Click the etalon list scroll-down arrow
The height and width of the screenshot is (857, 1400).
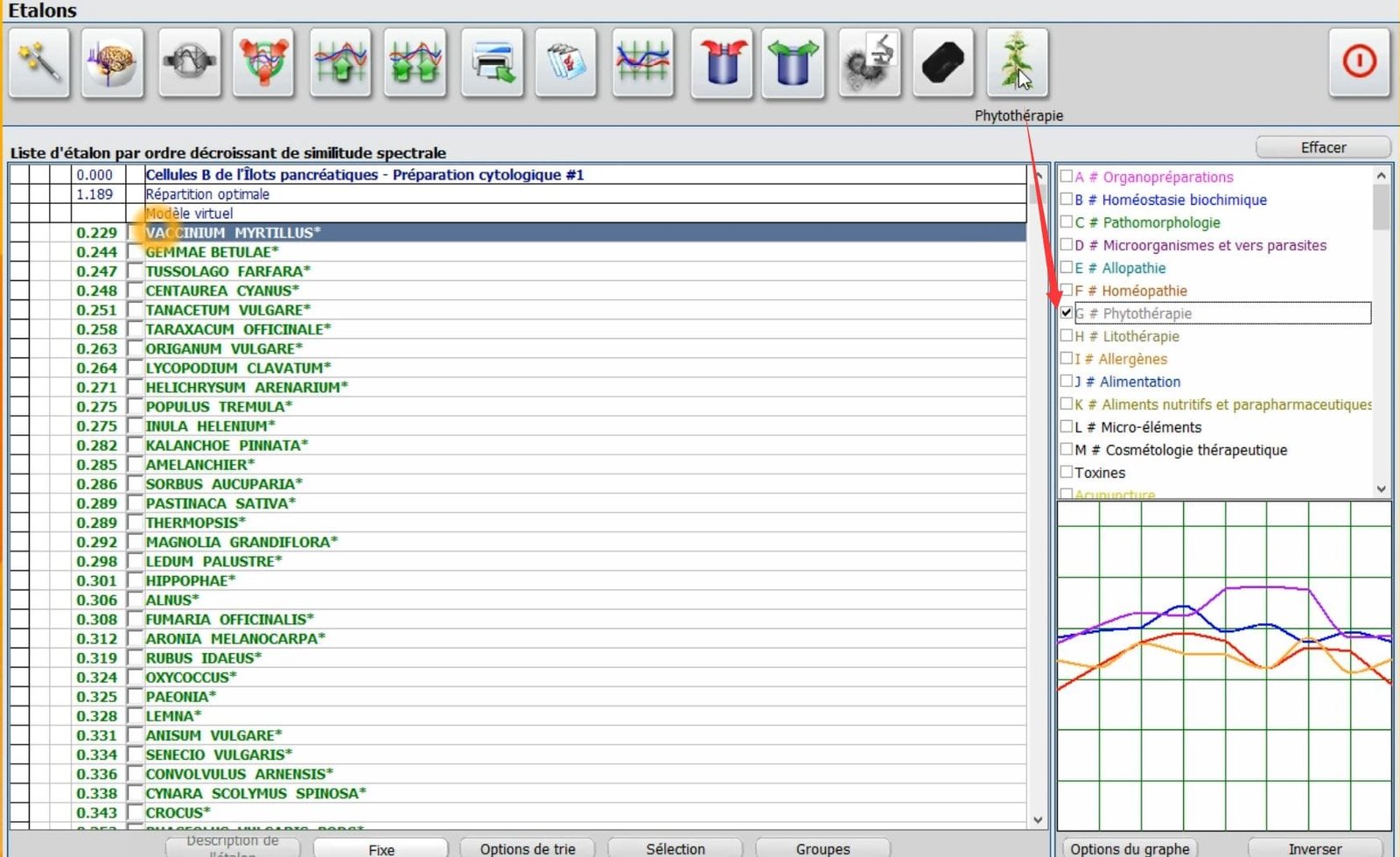pyautogui.click(x=1038, y=820)
